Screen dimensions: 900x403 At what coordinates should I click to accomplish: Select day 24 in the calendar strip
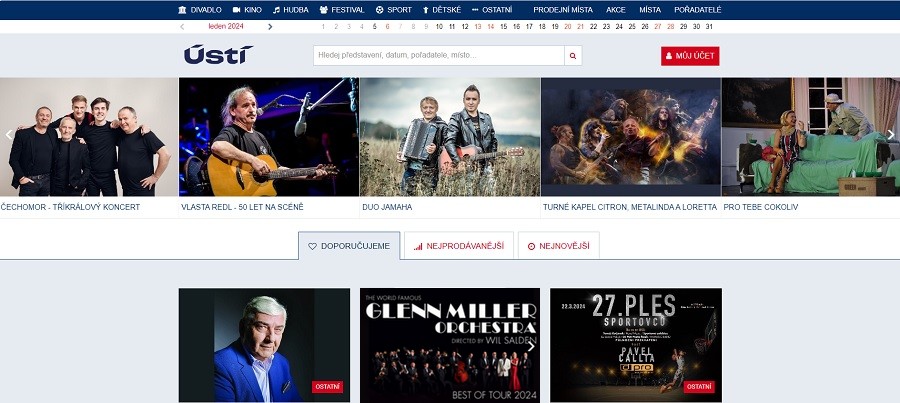(x=619, y=26)
